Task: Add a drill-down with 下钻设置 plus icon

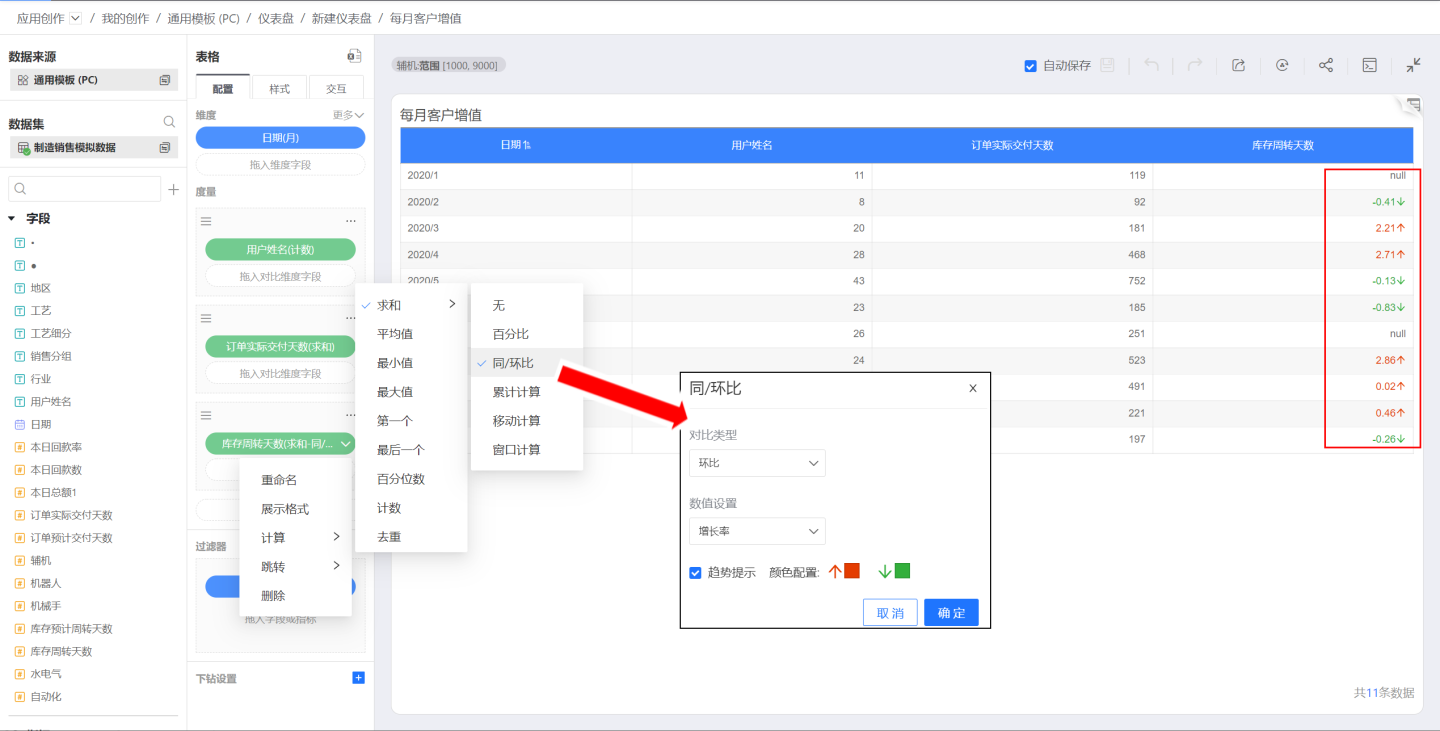Action: [x=359, y=678]
